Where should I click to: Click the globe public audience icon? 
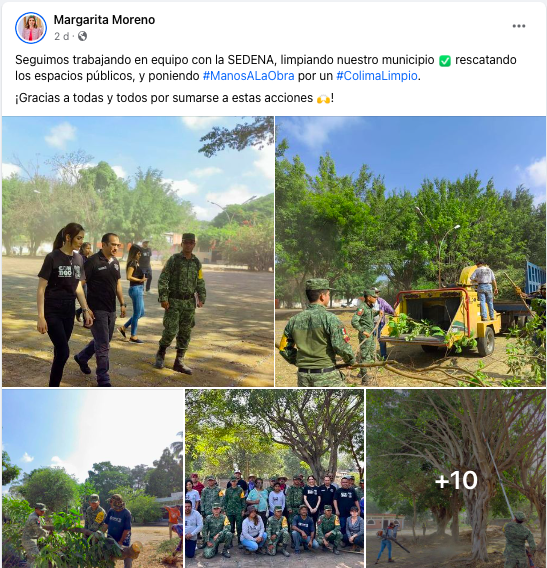tap(83, 36)
